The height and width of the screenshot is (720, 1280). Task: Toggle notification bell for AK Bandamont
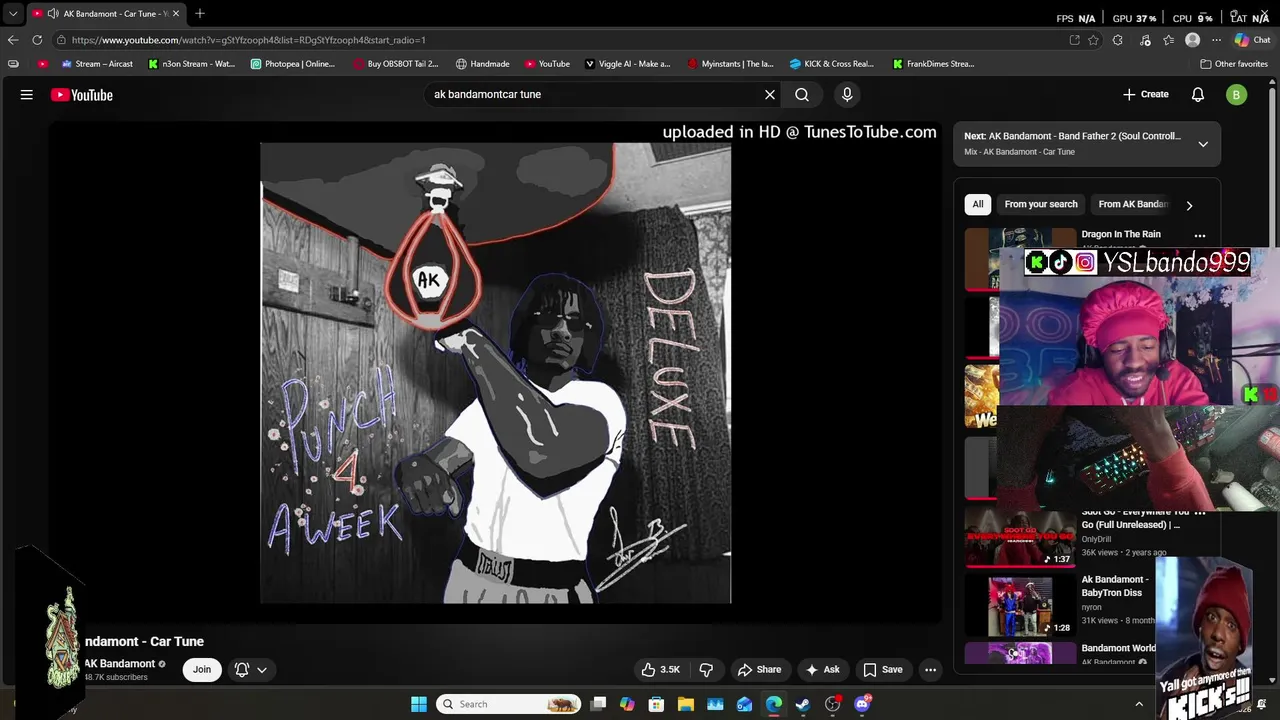241,669
